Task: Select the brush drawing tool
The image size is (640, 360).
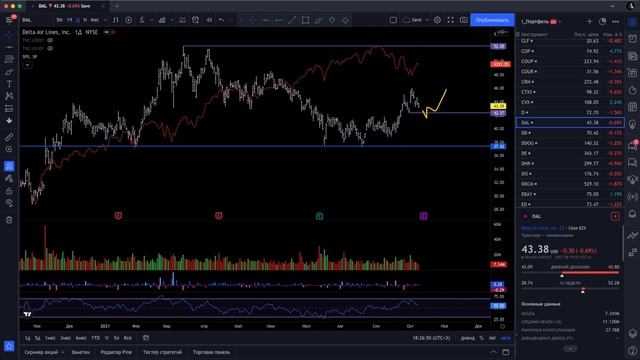Action: pyautogui.click(x=9, y=72)
